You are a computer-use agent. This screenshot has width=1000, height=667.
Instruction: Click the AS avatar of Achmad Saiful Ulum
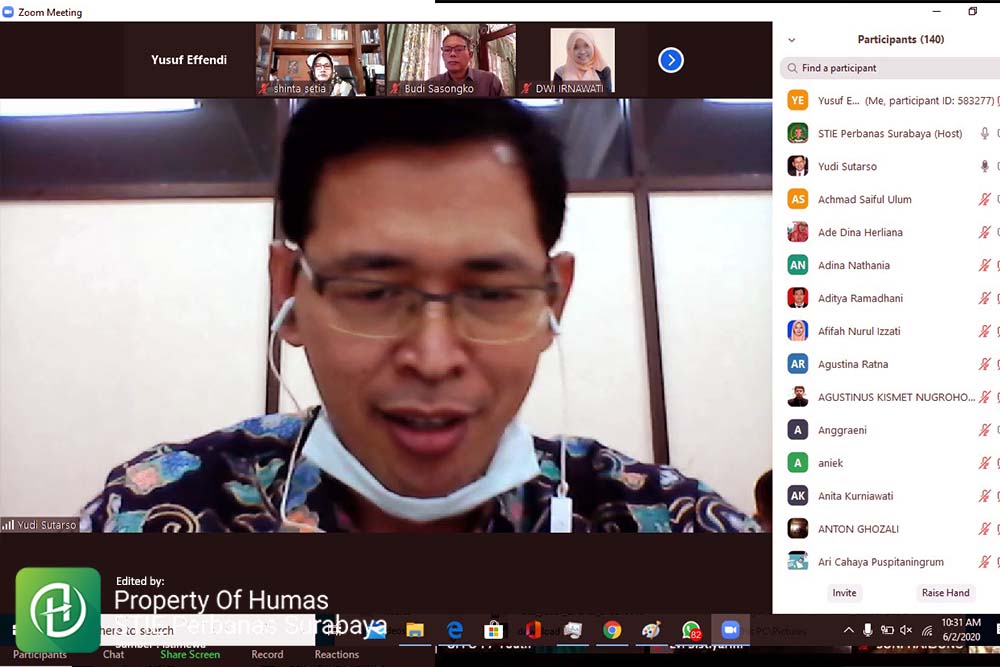[x=798, y=199]
